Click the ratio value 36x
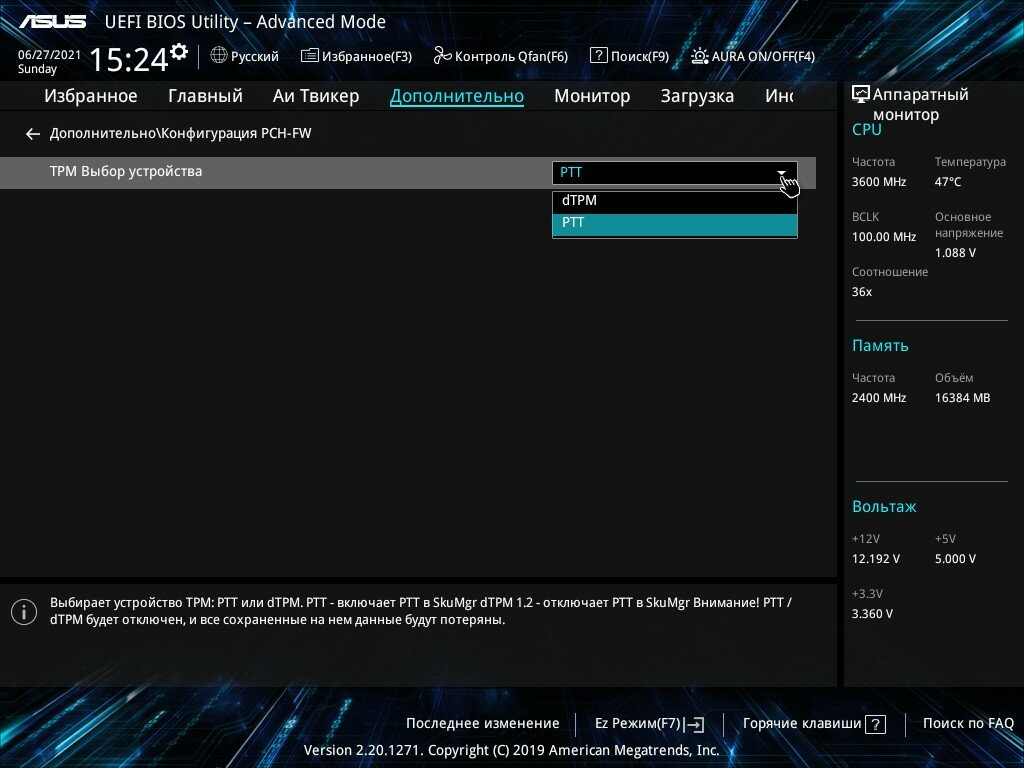 click(x=861, y=292)
